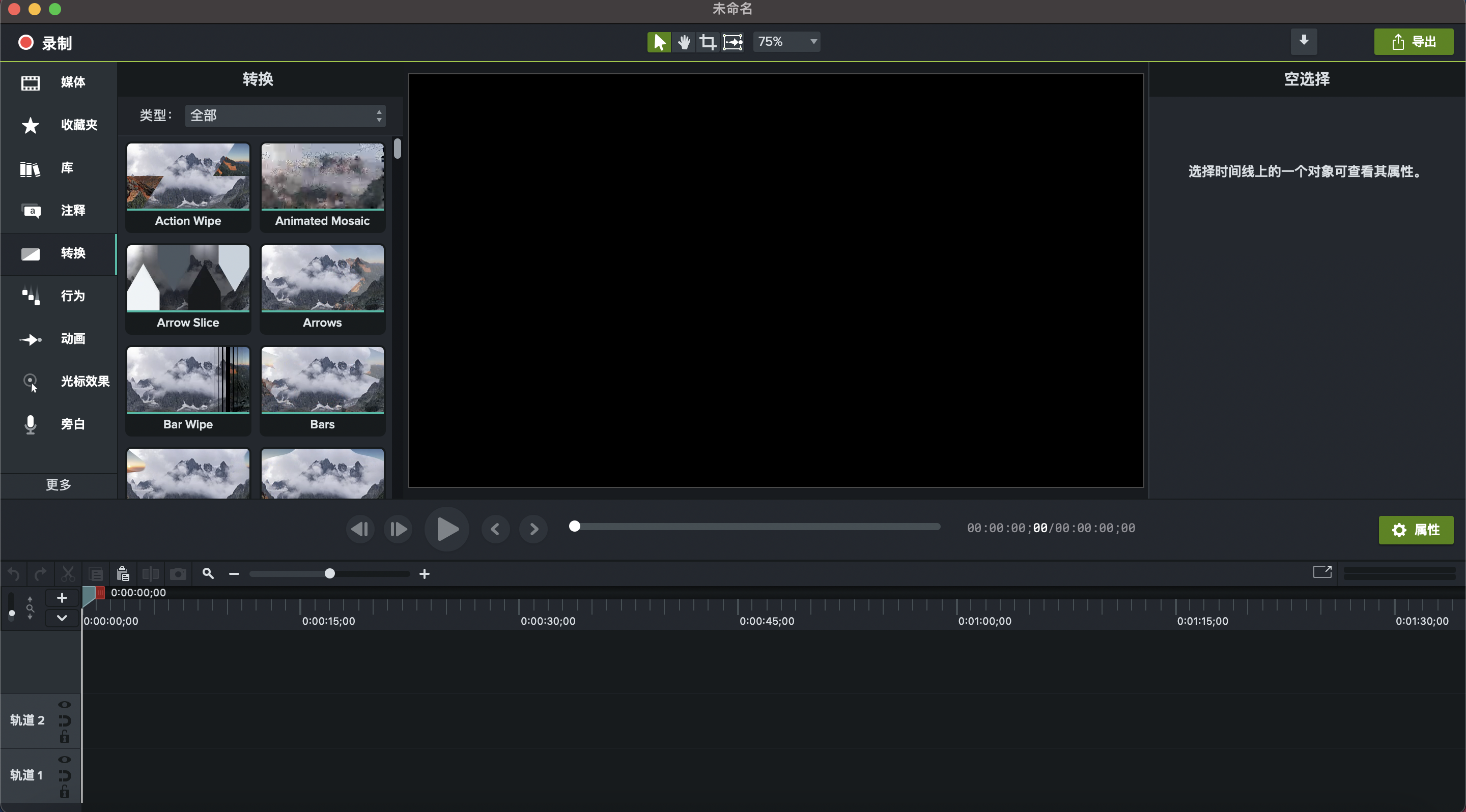
Task: Zoom in timeline with plus button
Action: 425,574
